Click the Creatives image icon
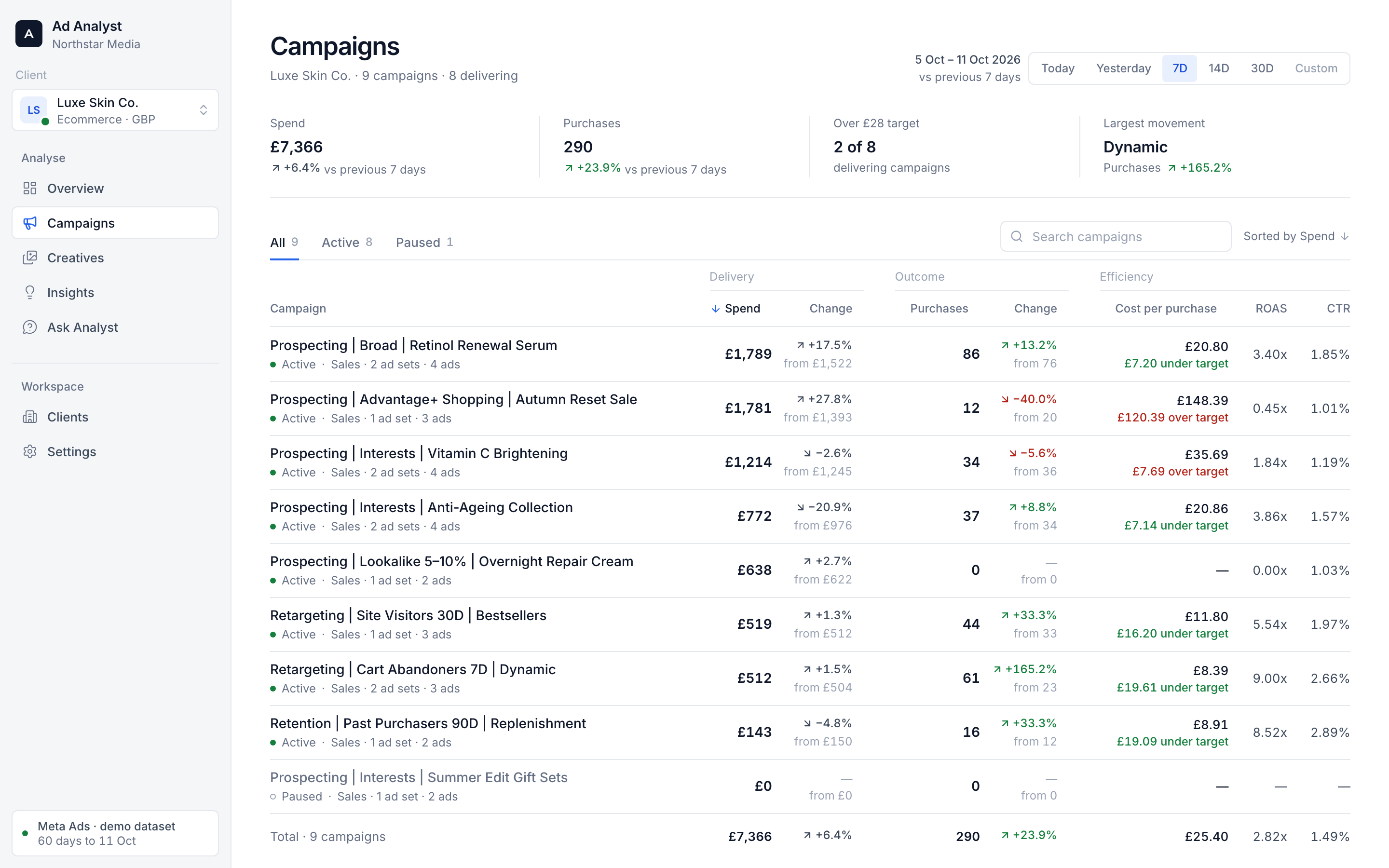The image size is (1389, 868). pos(30,258)
